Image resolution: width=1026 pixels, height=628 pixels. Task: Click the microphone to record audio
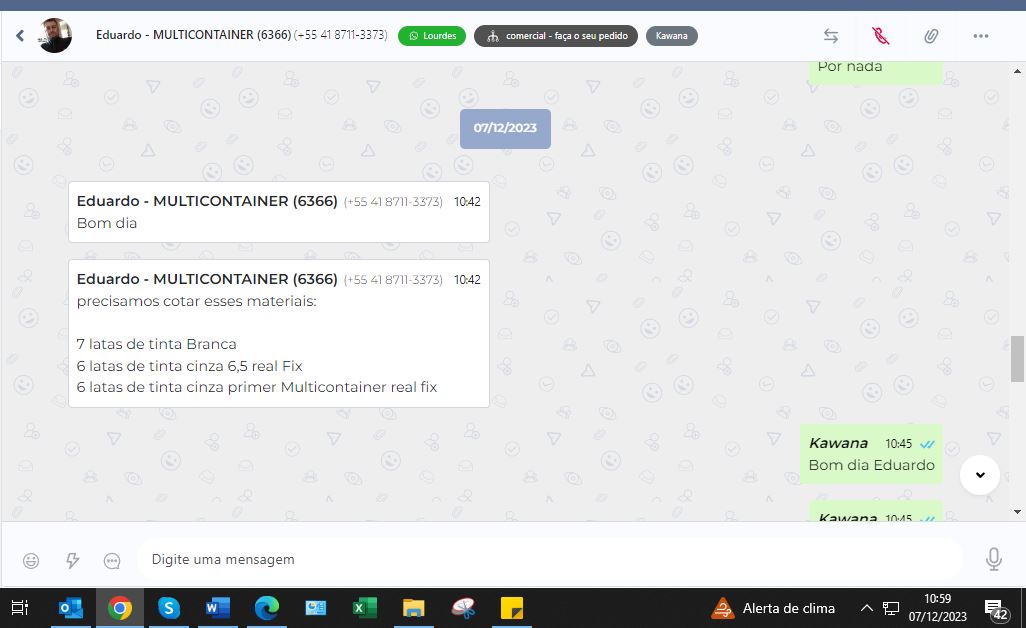pos(993,560)
